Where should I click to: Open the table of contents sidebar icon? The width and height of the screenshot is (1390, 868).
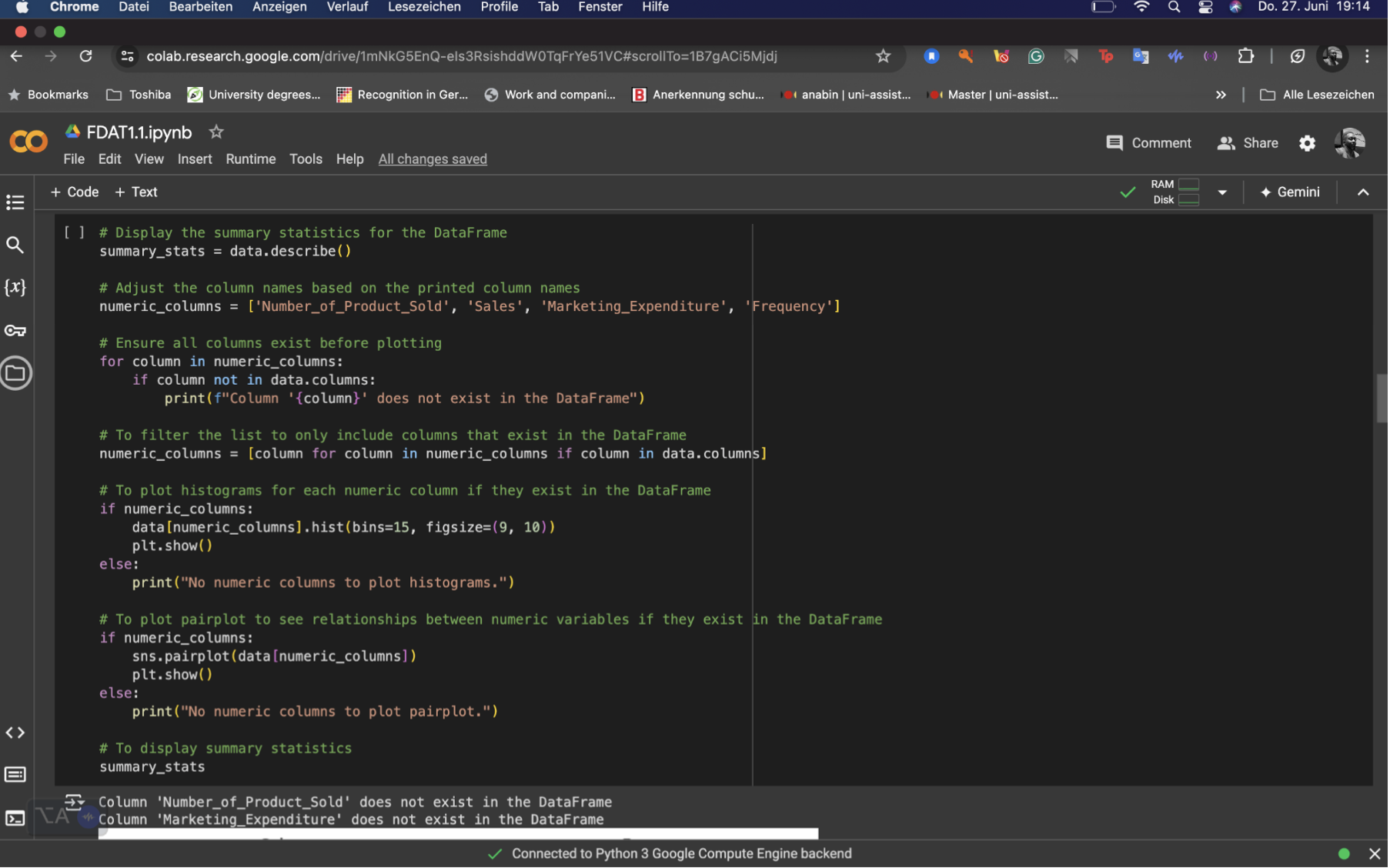(x=15, y=202)
